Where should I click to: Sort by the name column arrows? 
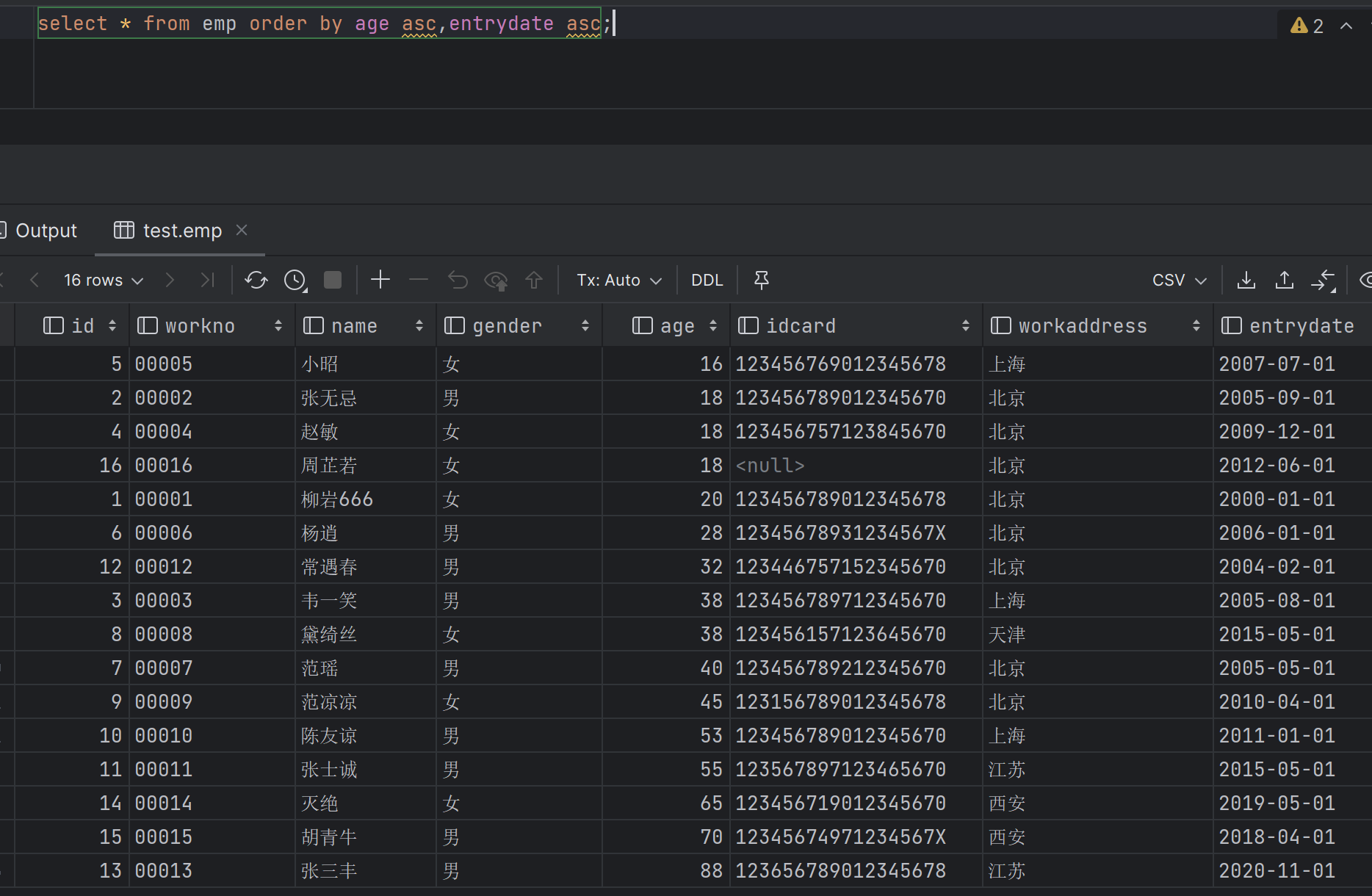419,325
